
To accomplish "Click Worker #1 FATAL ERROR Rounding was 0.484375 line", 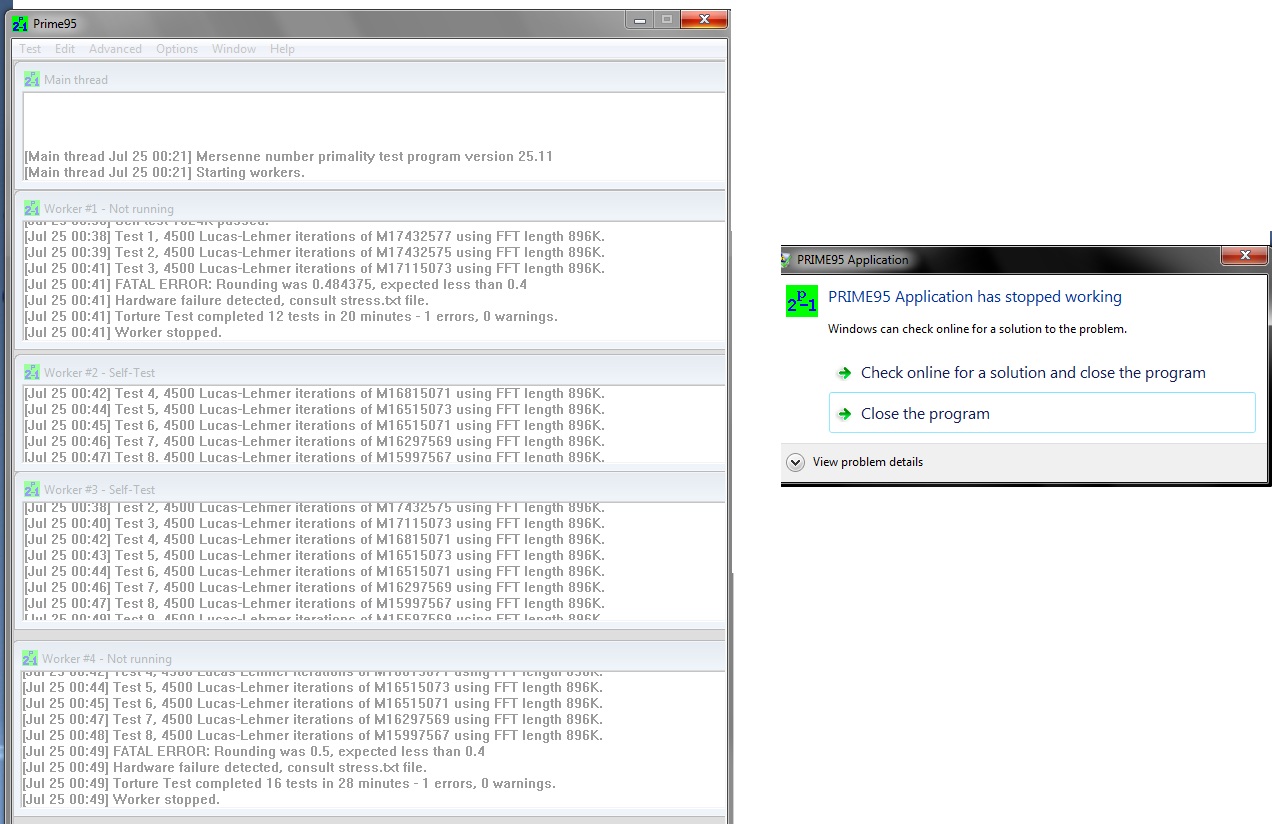I will coord(275,284).
